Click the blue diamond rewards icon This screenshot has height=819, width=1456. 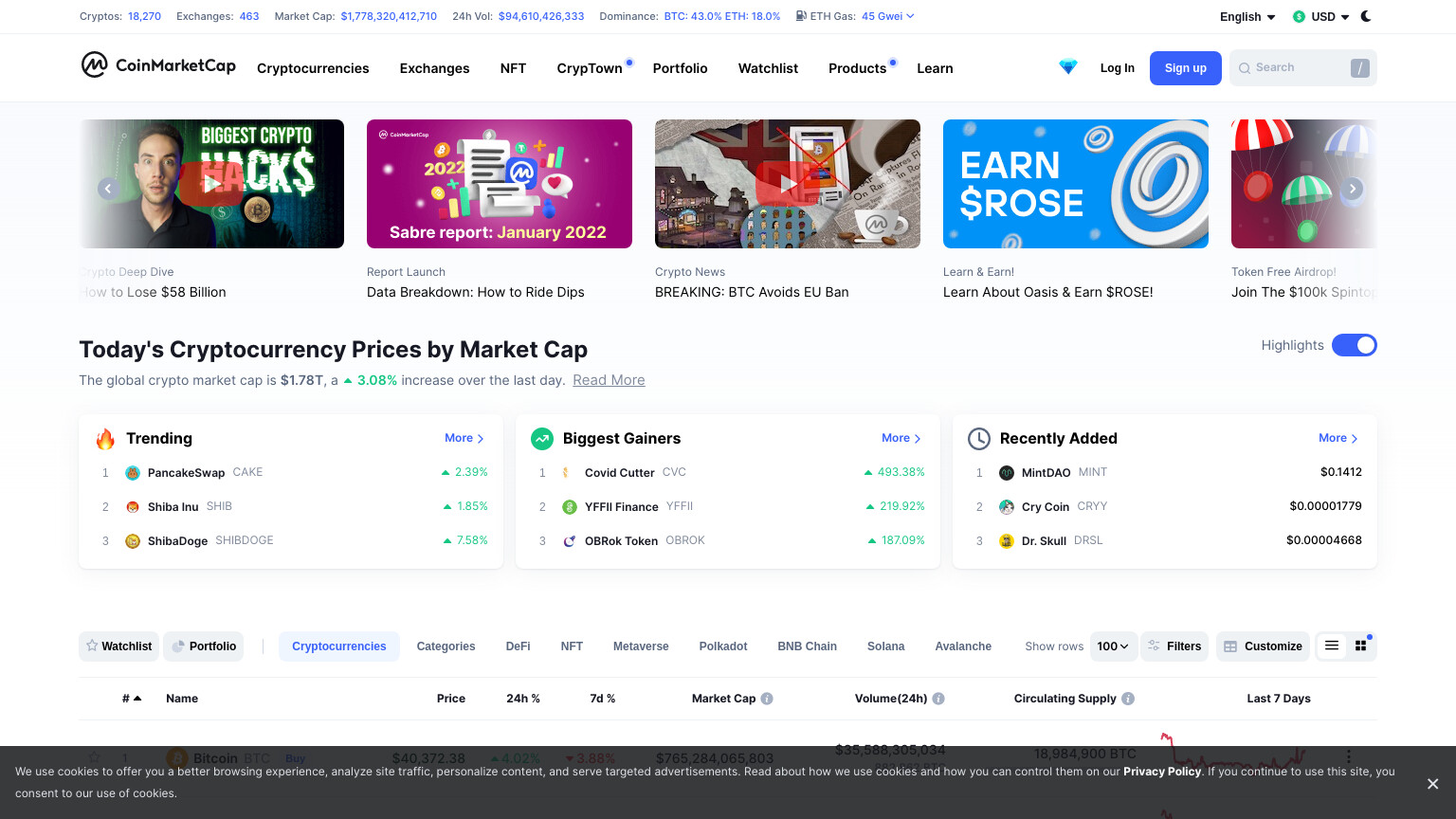tap(1068, 67)
